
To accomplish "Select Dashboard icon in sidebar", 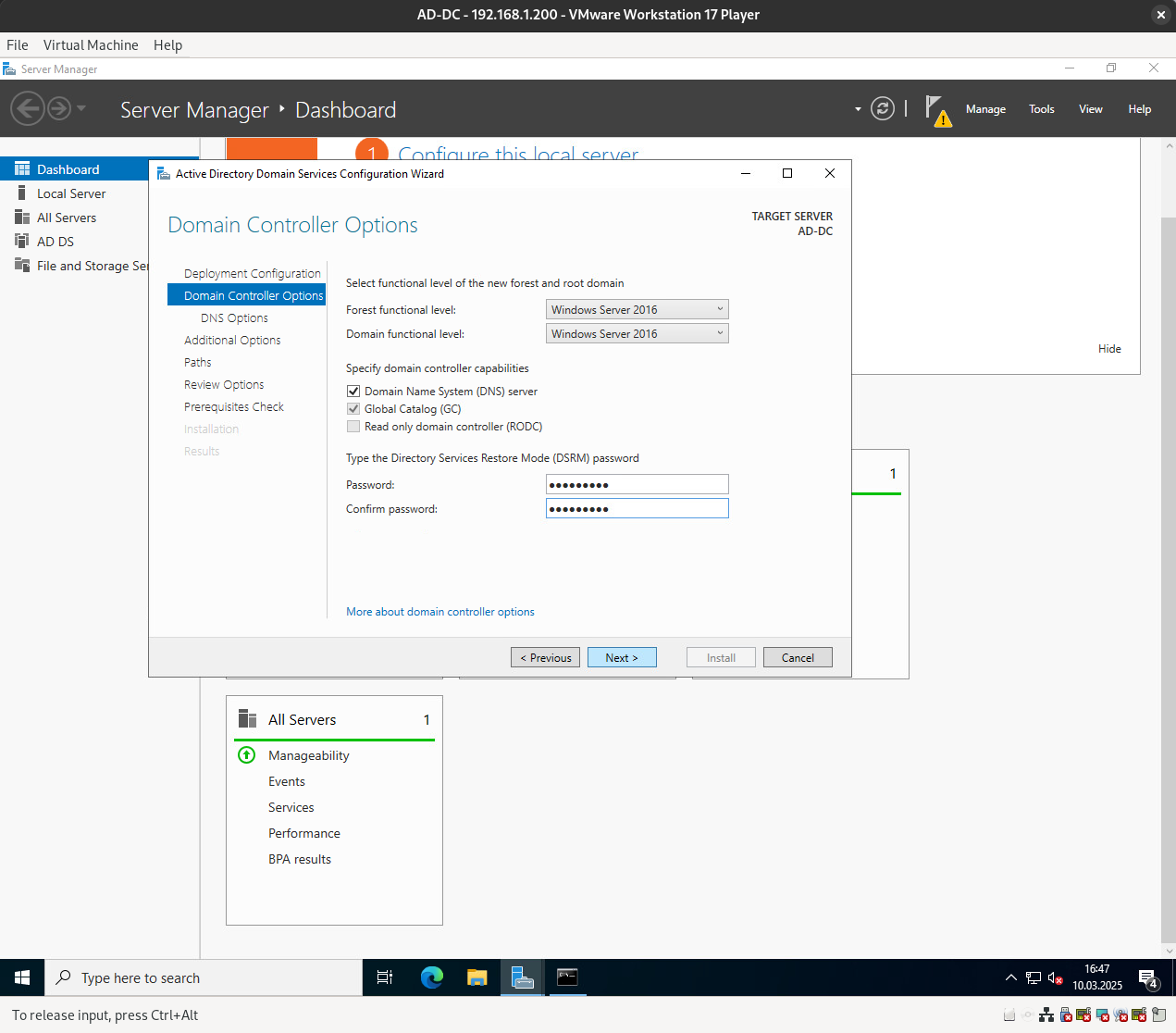I will tap(22, 169).
